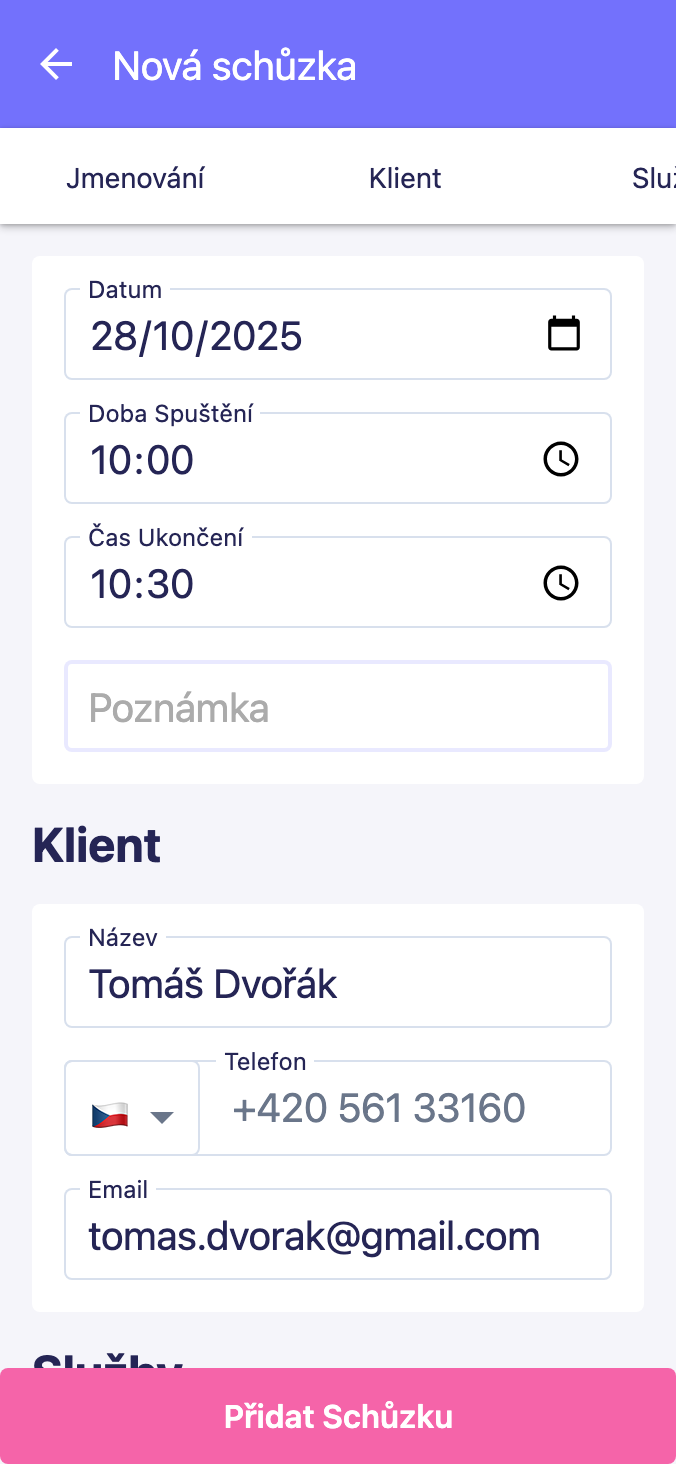
Task: Open the calendar picker icon in Datum
Action: click(x=564, y=334)
